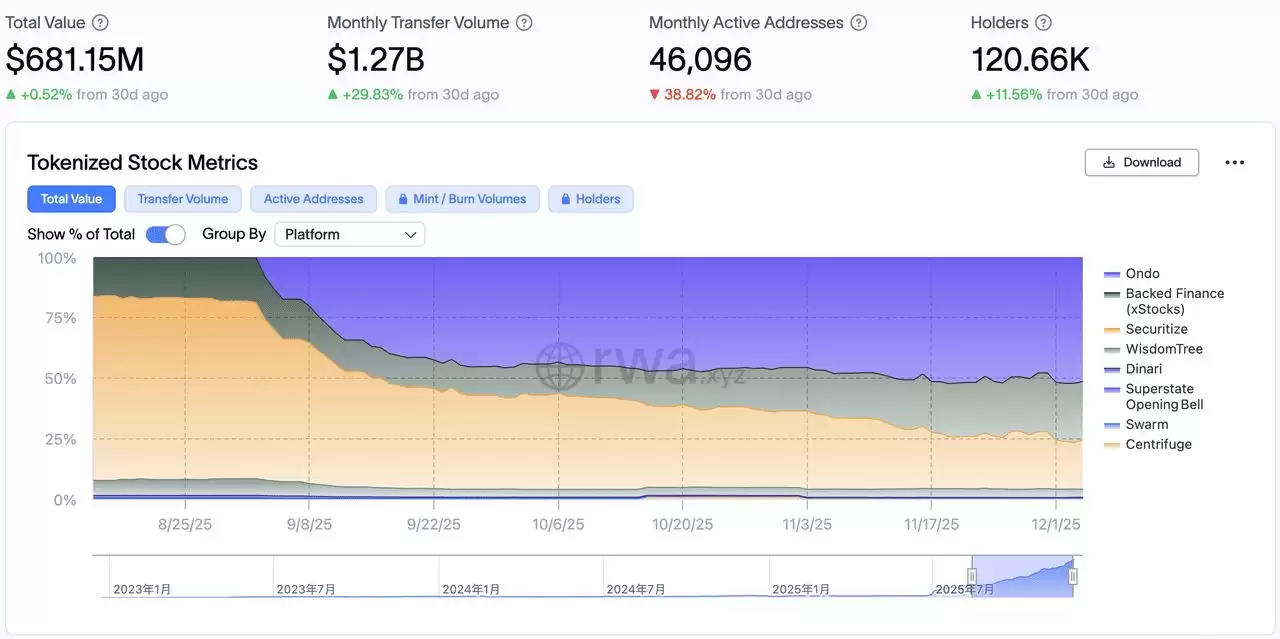1280x639 pixels.
Task: Click the Download button
Action: pyautogui.click(x=1142, y=162)
